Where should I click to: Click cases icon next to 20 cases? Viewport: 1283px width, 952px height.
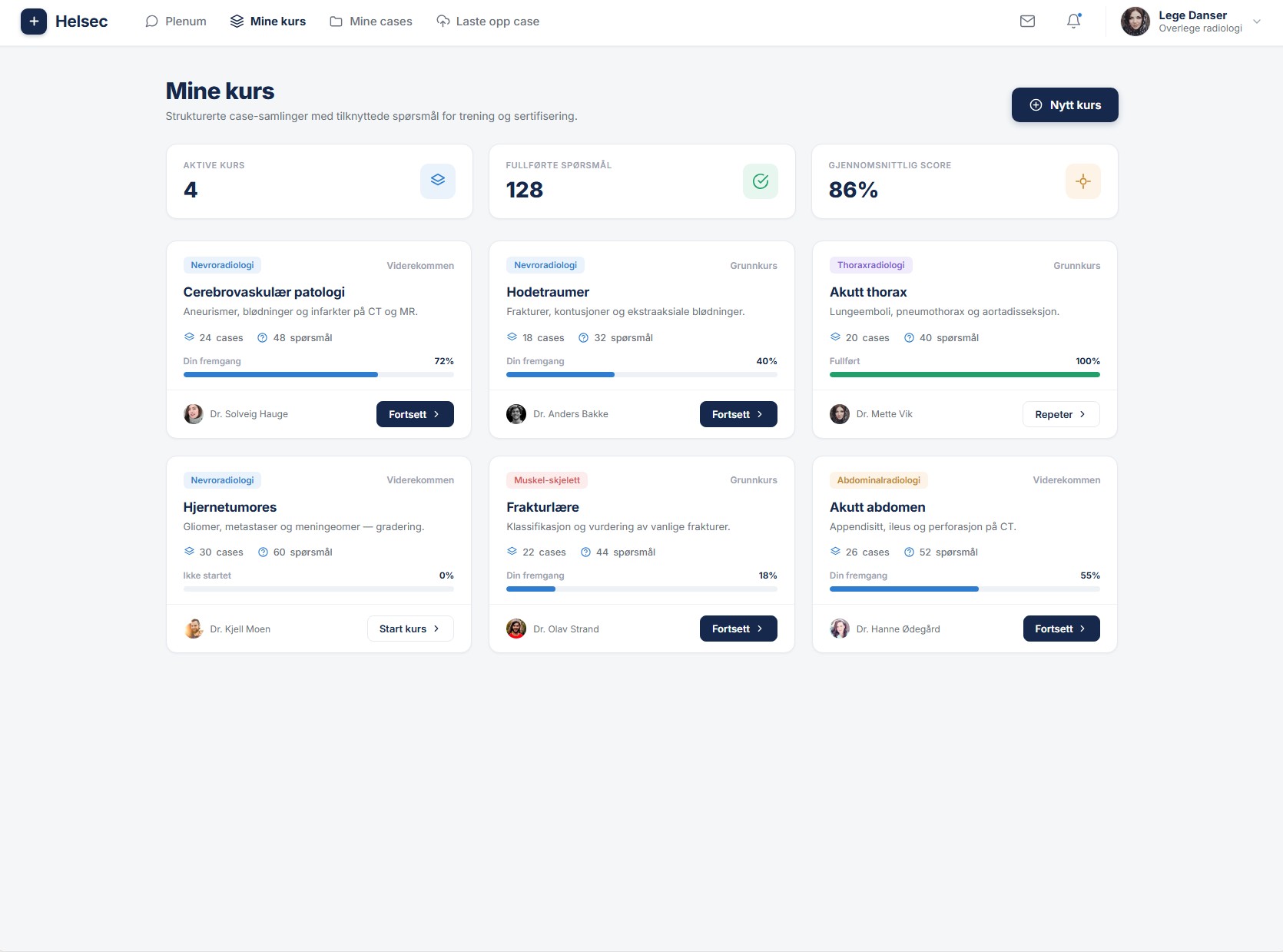click(x=836, y=337)
